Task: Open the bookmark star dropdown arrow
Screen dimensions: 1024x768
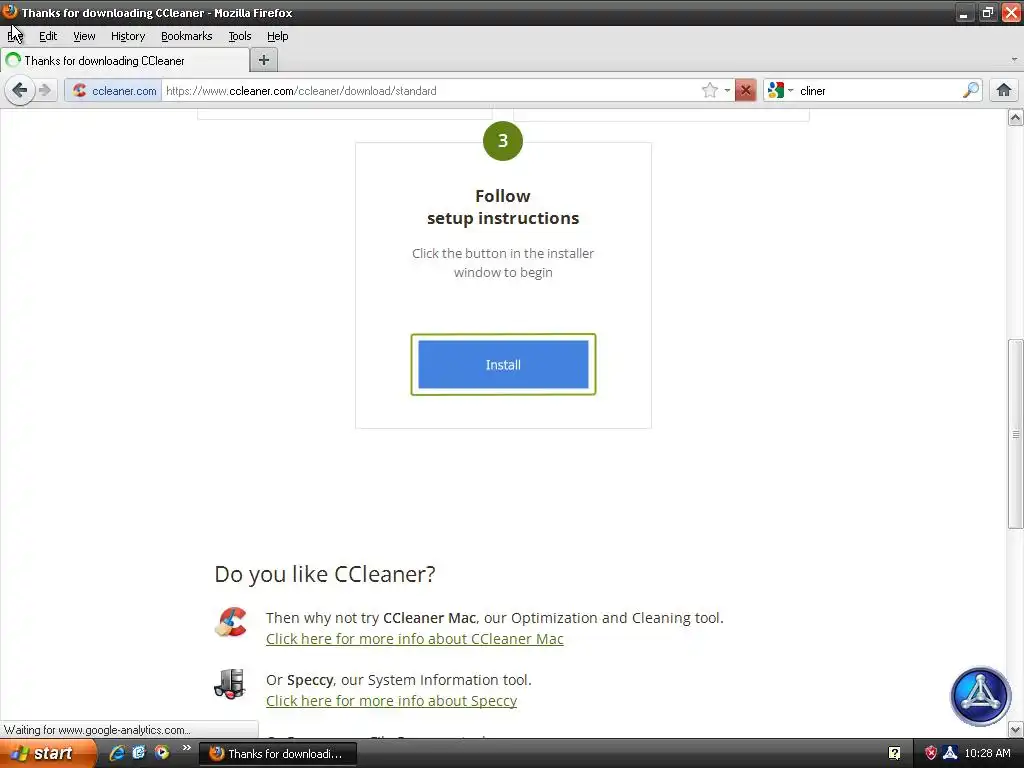Action: pos(727,90)
